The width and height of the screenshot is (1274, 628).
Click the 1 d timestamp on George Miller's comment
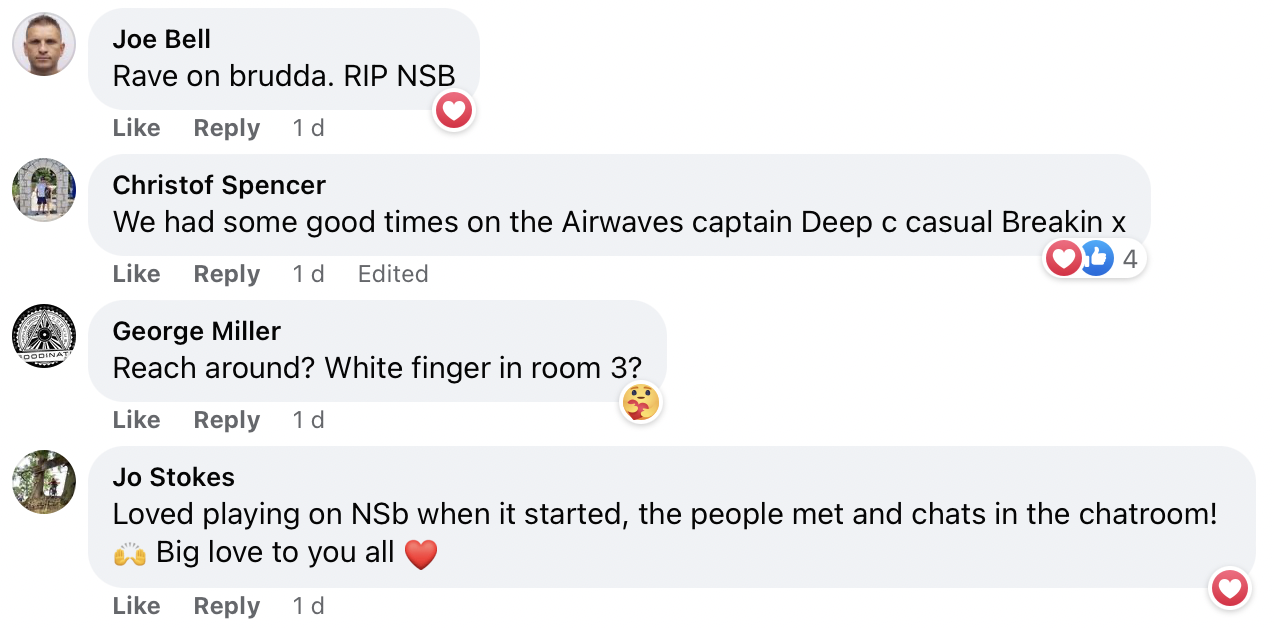(308, 420)
